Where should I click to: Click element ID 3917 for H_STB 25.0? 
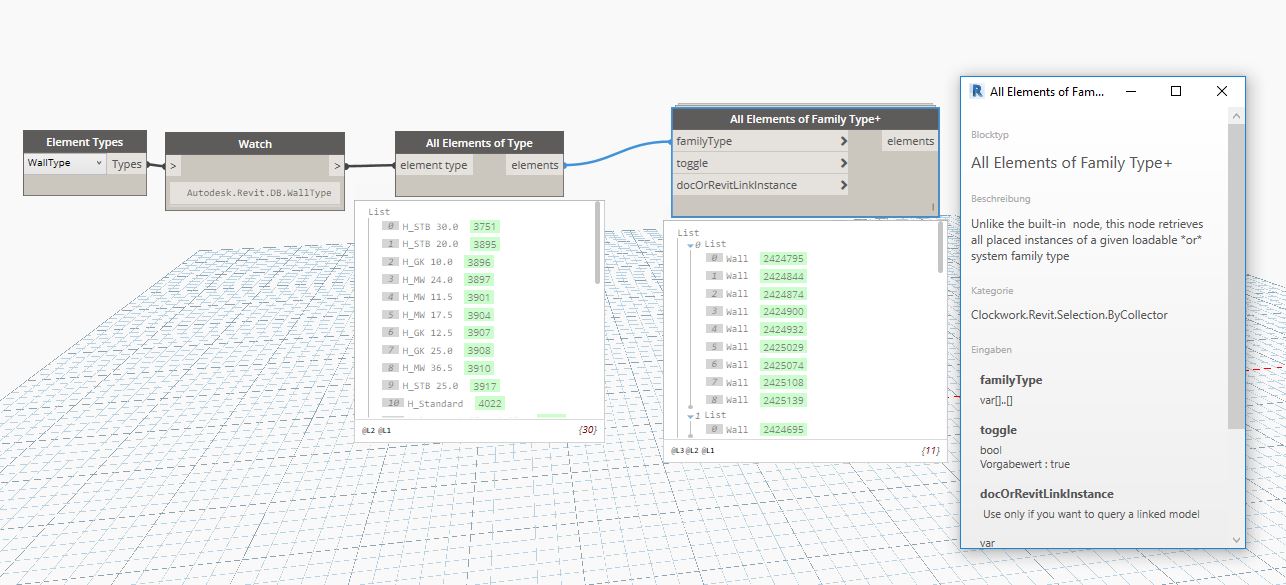(x=484, y=386)
